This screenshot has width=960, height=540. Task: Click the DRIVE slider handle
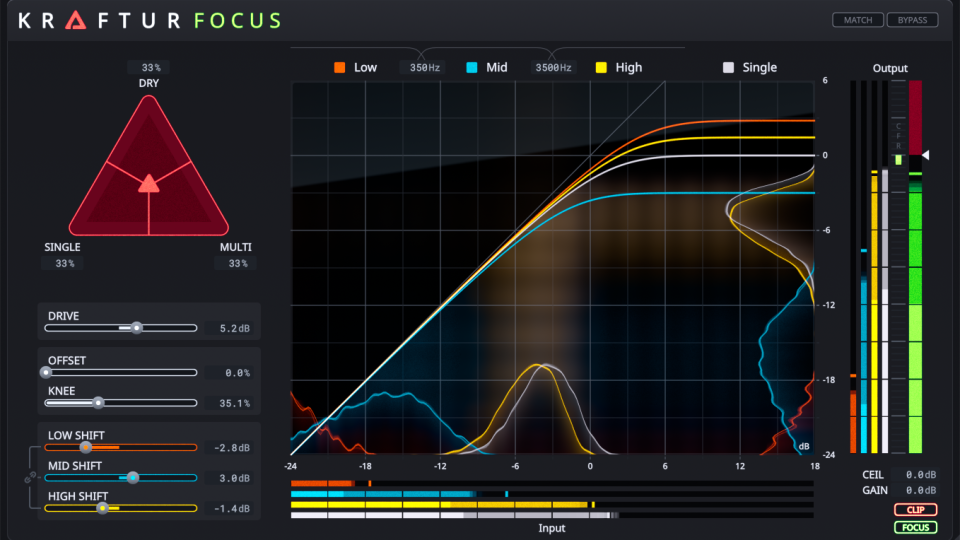137,328
